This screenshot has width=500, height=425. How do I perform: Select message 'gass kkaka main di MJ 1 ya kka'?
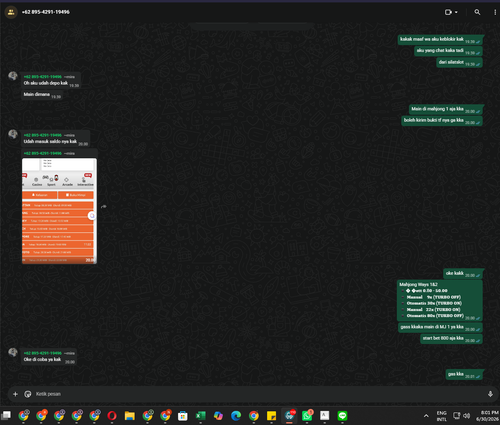click(441, 327)
